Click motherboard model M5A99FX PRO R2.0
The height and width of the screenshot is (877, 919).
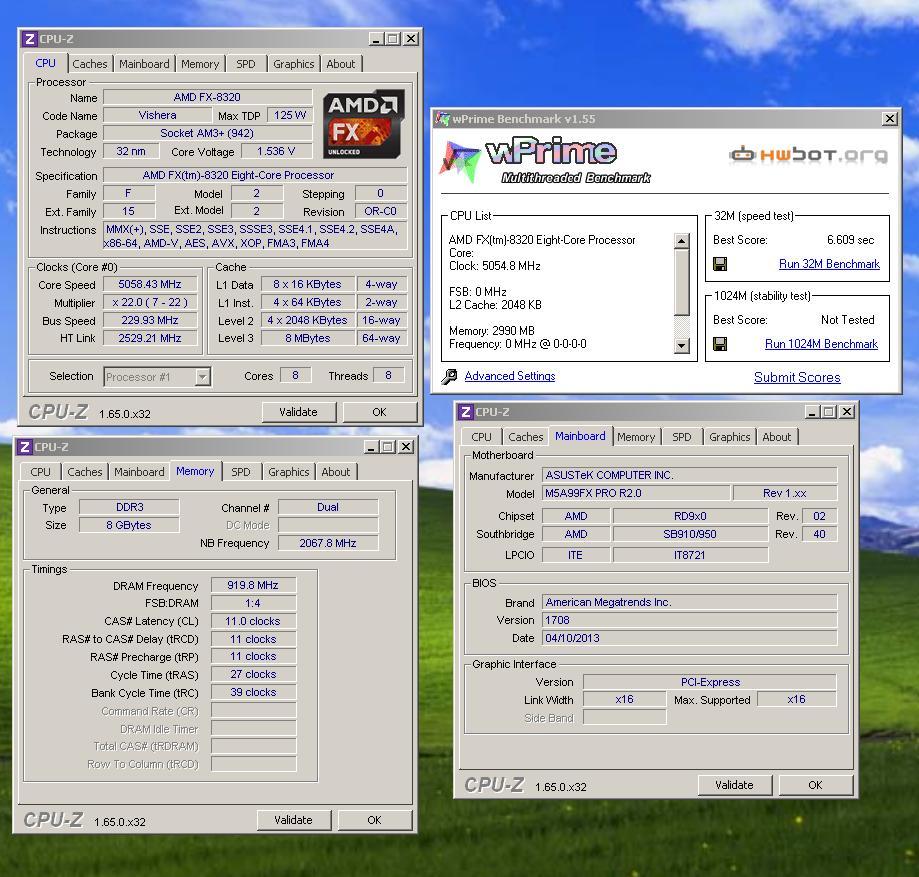637,493
